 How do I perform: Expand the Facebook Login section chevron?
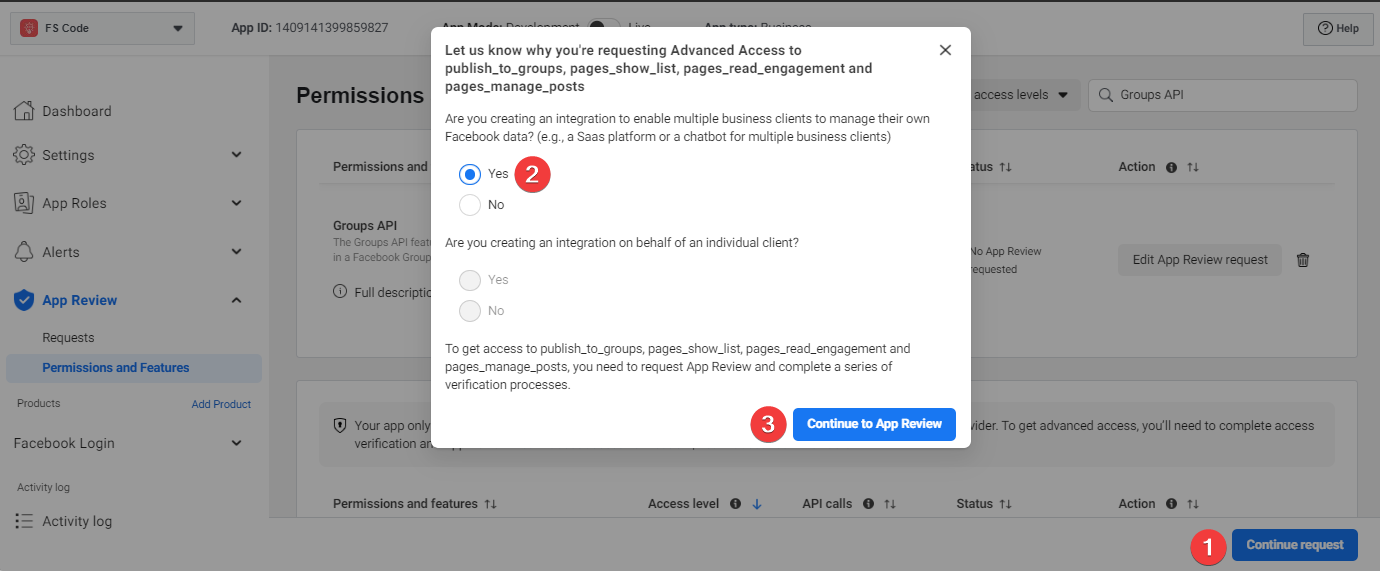click(x=237, y=443)
